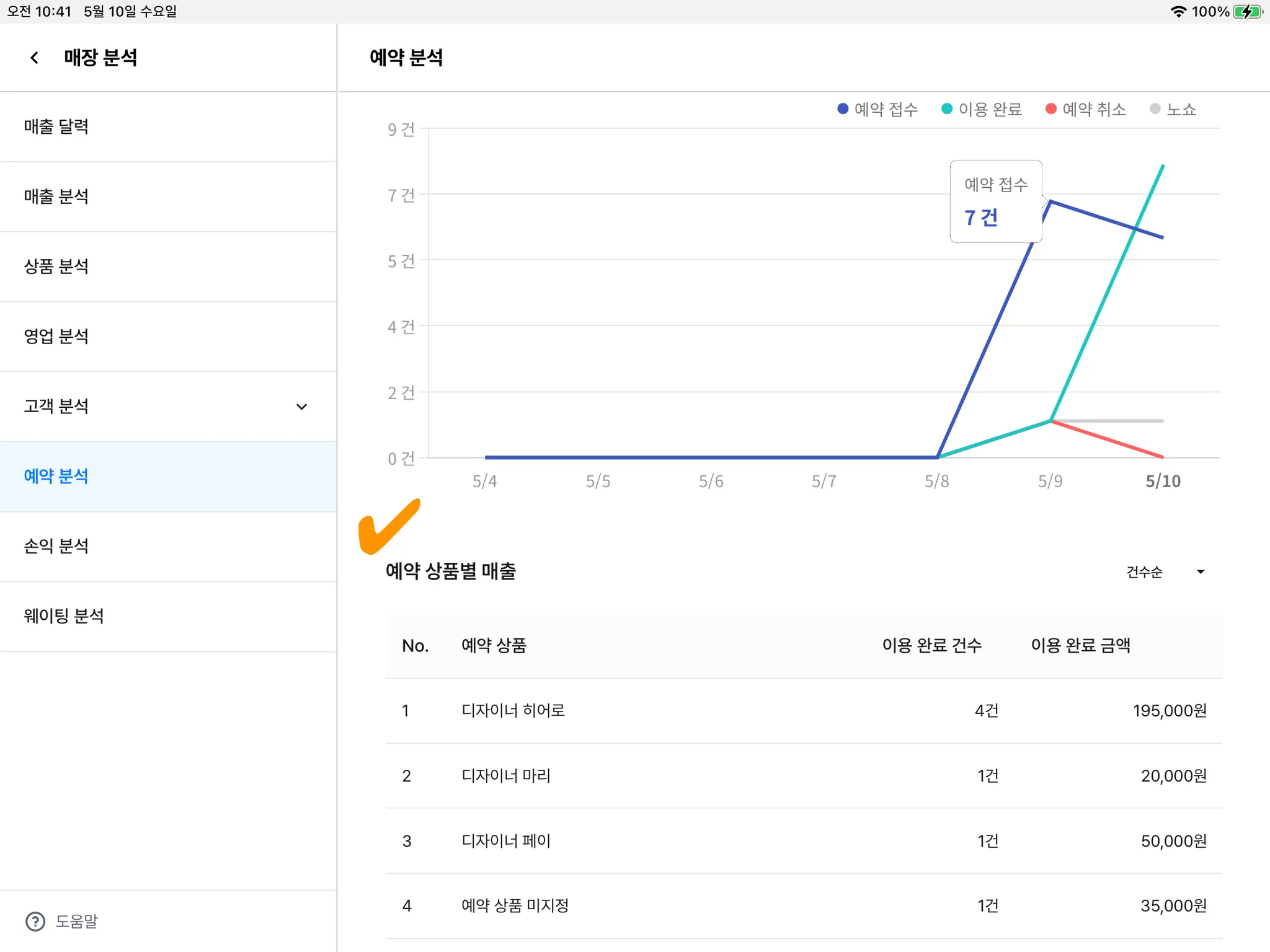
Task: Click the 도움말 help link
Action: point(77,922)
